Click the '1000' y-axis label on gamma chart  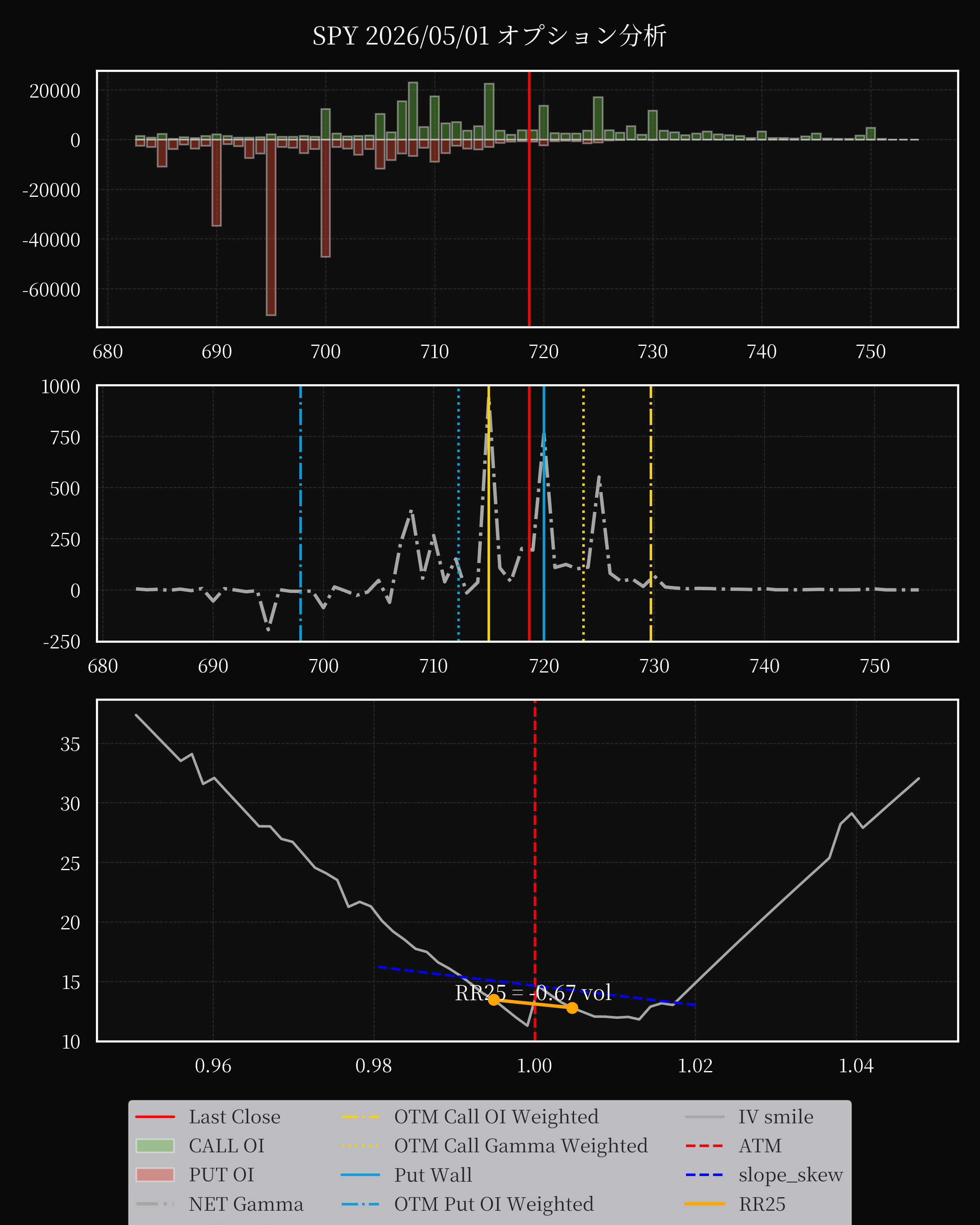pyautogui.click(x=60, y=387)
